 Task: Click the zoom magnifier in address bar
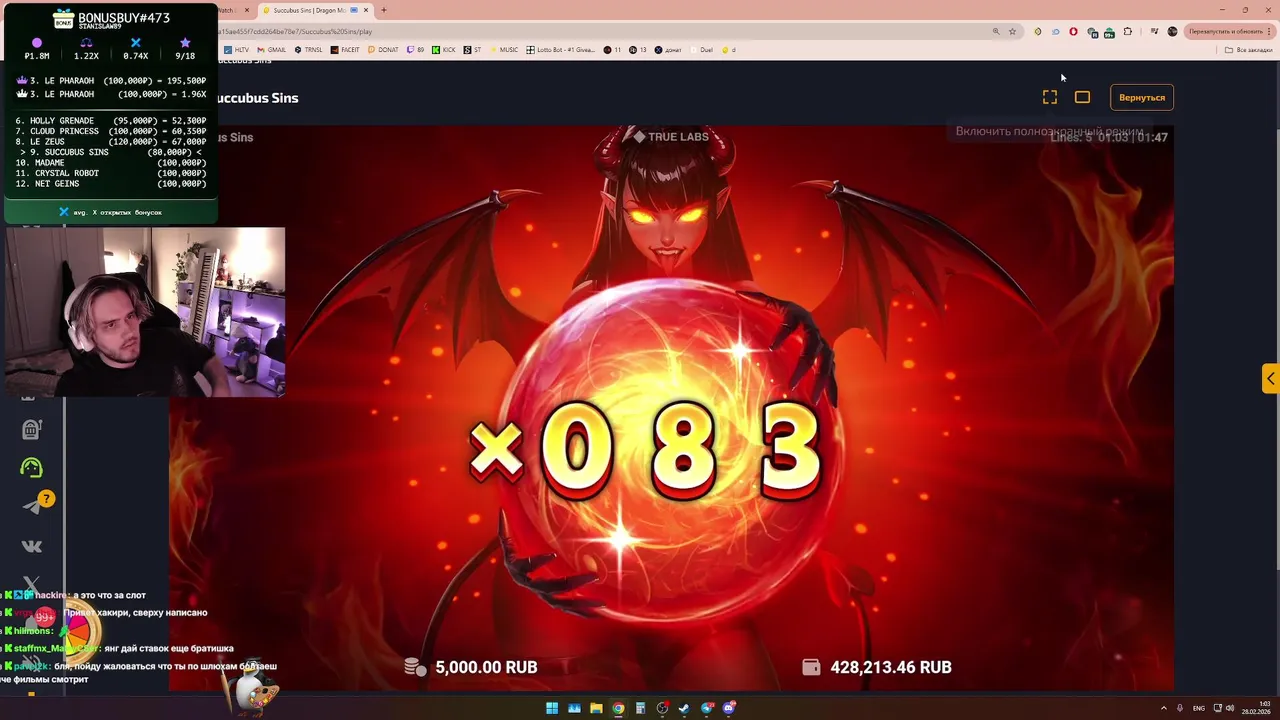coord(996,31)
